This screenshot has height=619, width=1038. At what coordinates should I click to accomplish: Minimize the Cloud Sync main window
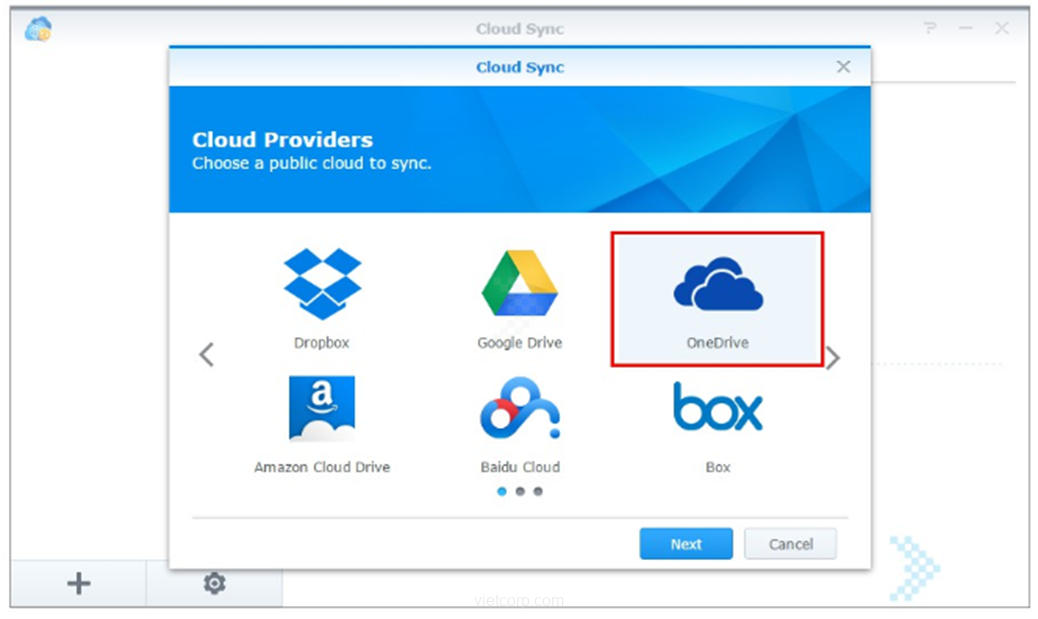point(965,29)
